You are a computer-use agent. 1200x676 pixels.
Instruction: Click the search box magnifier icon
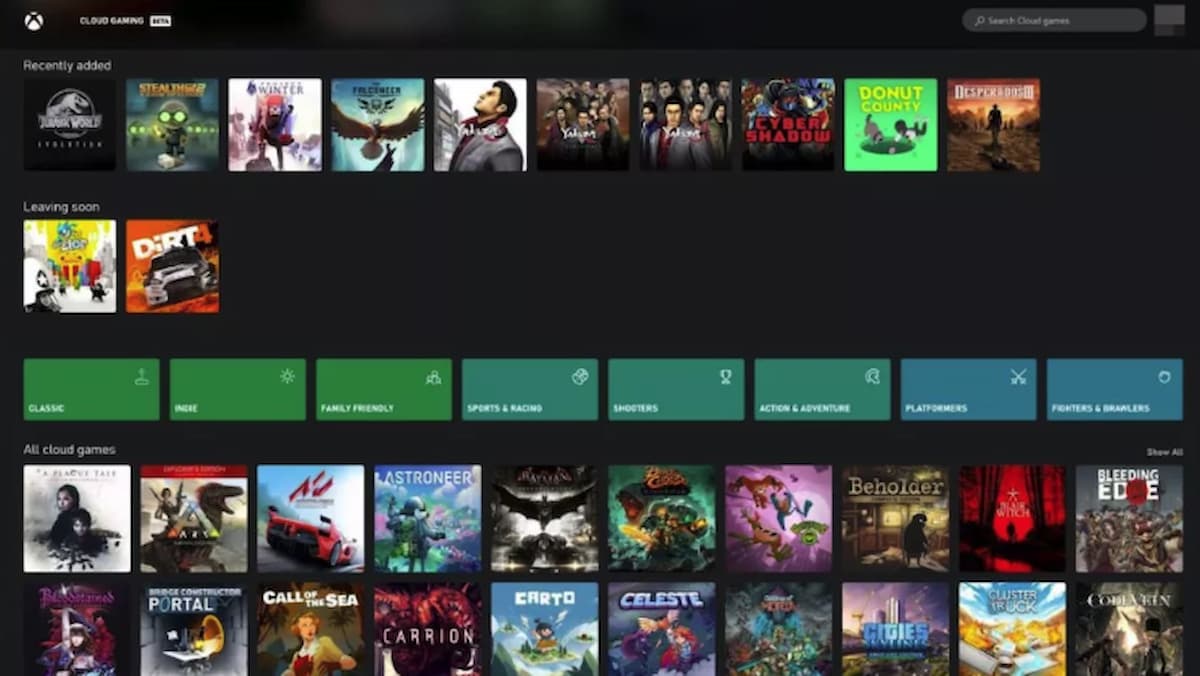click(979, 21)
